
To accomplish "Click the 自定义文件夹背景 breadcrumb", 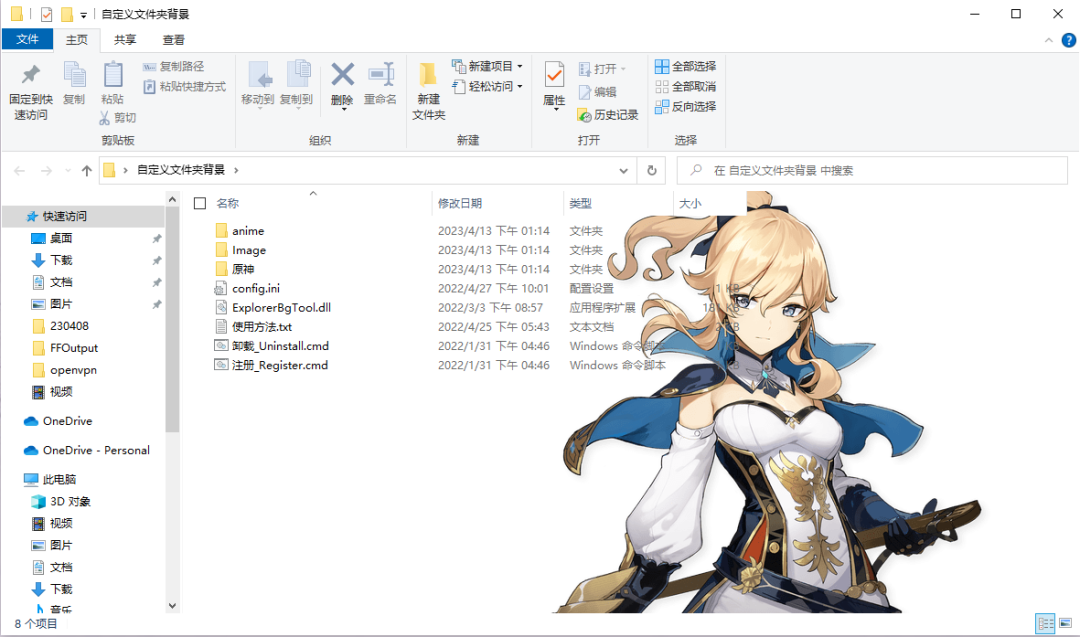I will [x=181, y=170].
